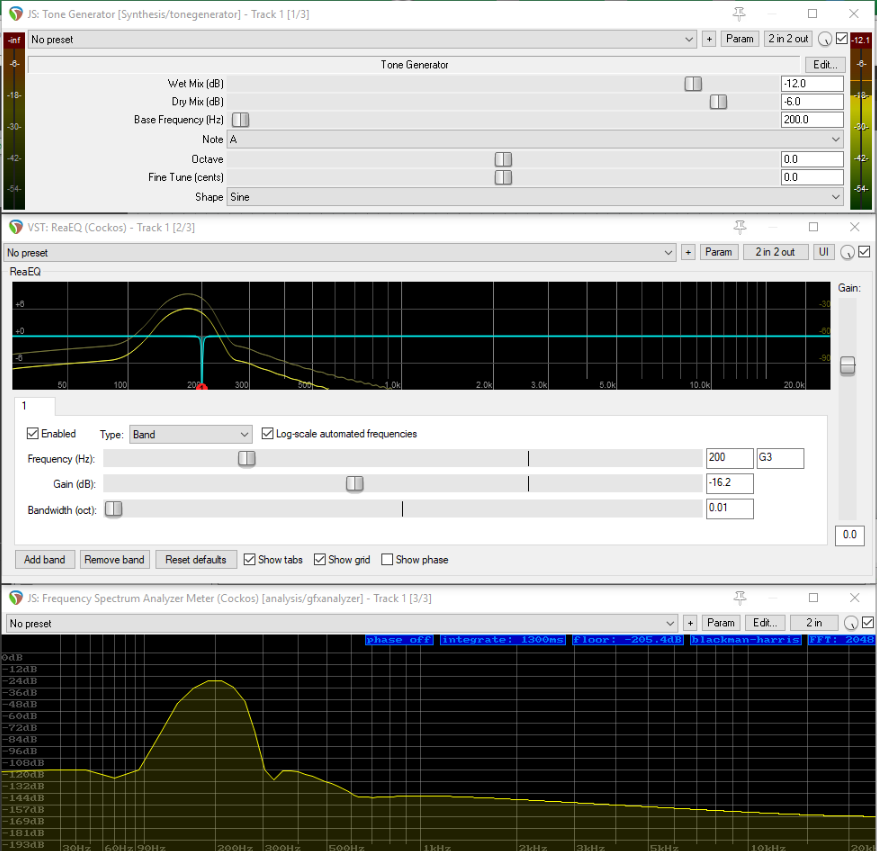Click the Base Frequency value field 200.0
The height and width of the screenshot is (851, 877).
812,119
